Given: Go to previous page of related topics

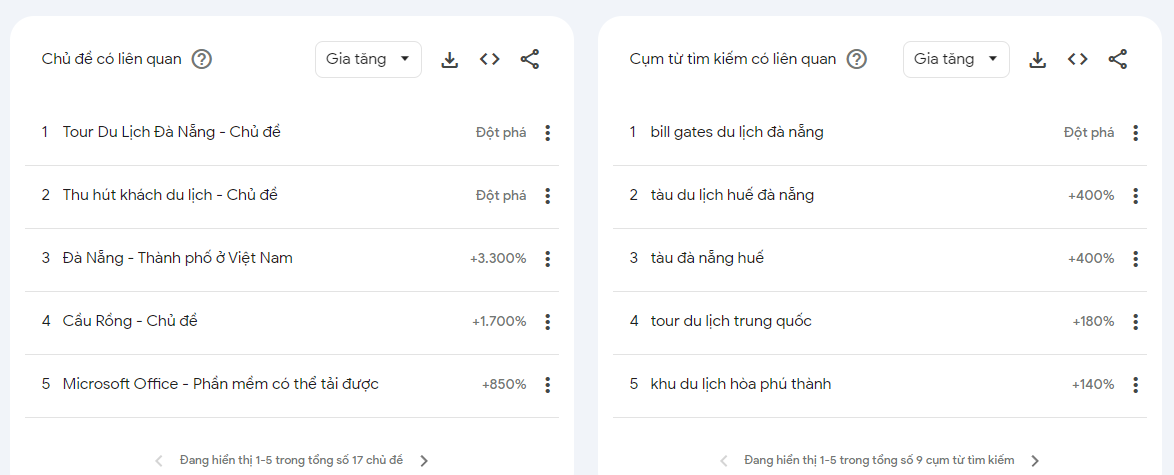Looking at the screenshot, I should pos(159,461).
